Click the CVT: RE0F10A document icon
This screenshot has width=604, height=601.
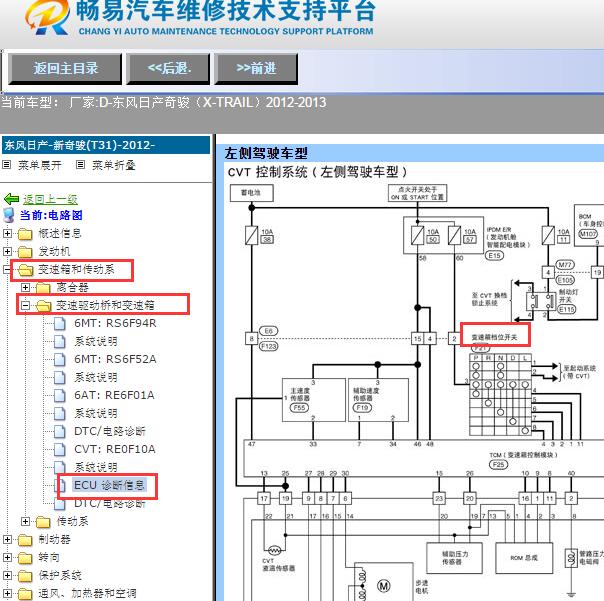coord(60,449)
